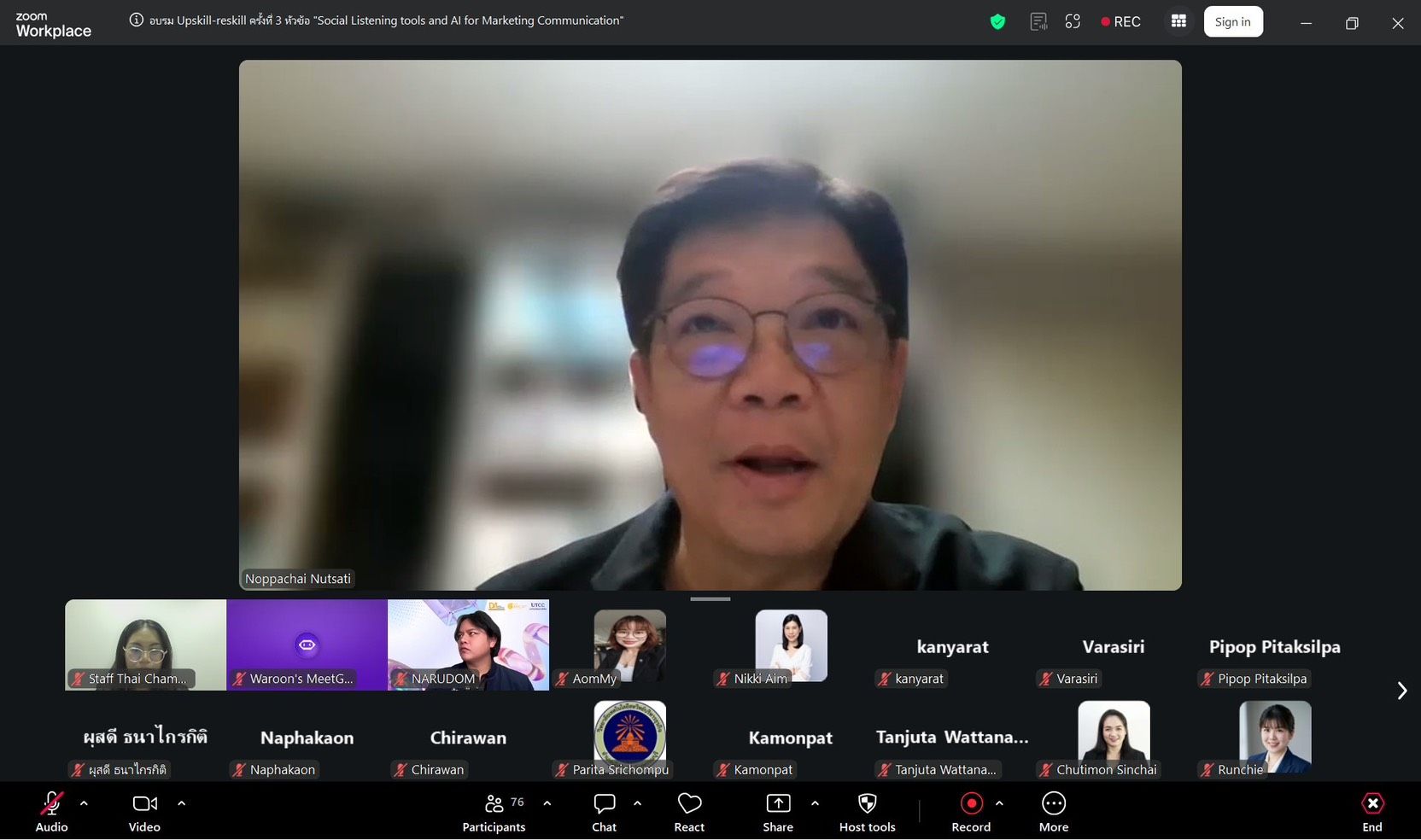Open the view layout grid icon
The height and width of the screenshot is (840, 1421).
pos(1178,21)
